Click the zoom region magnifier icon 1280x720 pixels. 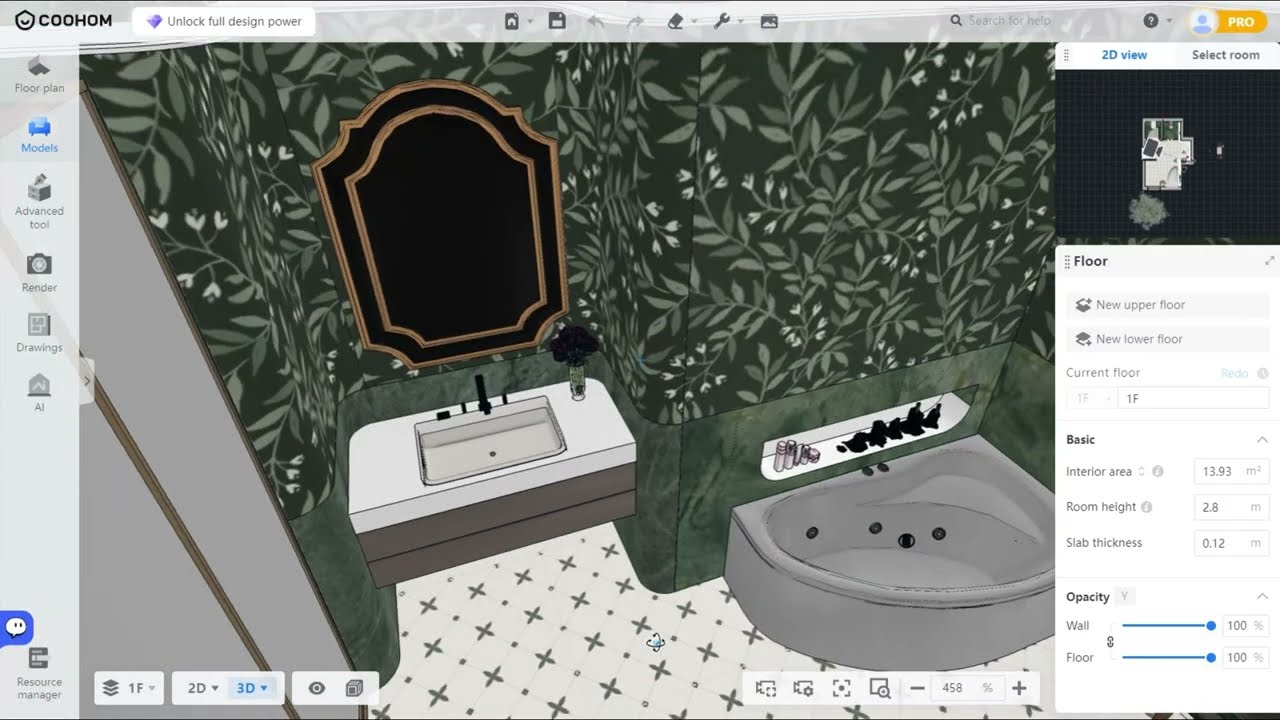tap(879, 688)
